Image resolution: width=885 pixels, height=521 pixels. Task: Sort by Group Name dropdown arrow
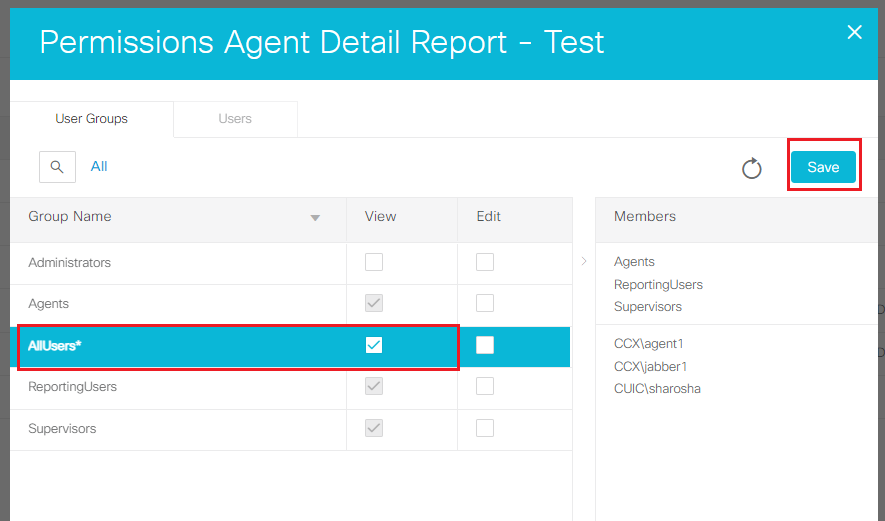pyautogui.click(x=315, y=218)
